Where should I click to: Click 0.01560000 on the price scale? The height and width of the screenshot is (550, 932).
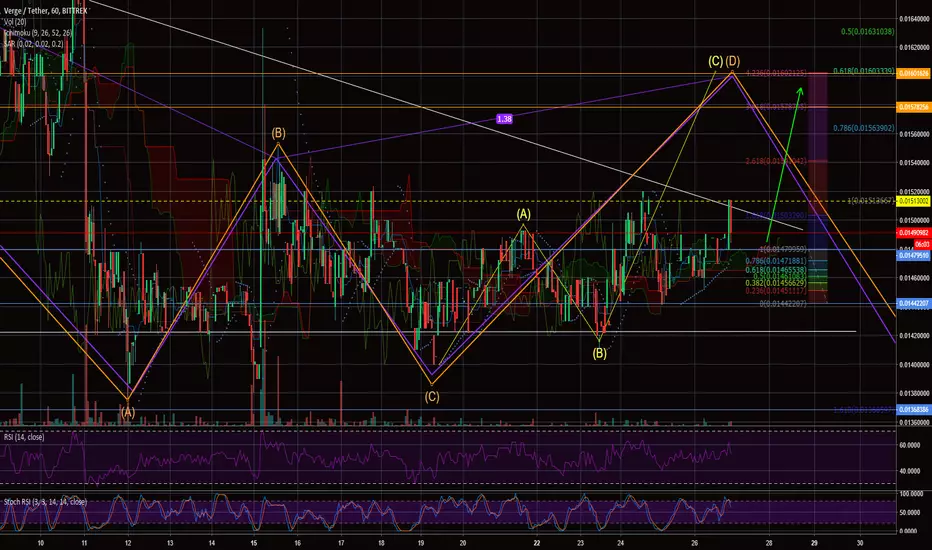pyautogui.click(x=914, y=134)
